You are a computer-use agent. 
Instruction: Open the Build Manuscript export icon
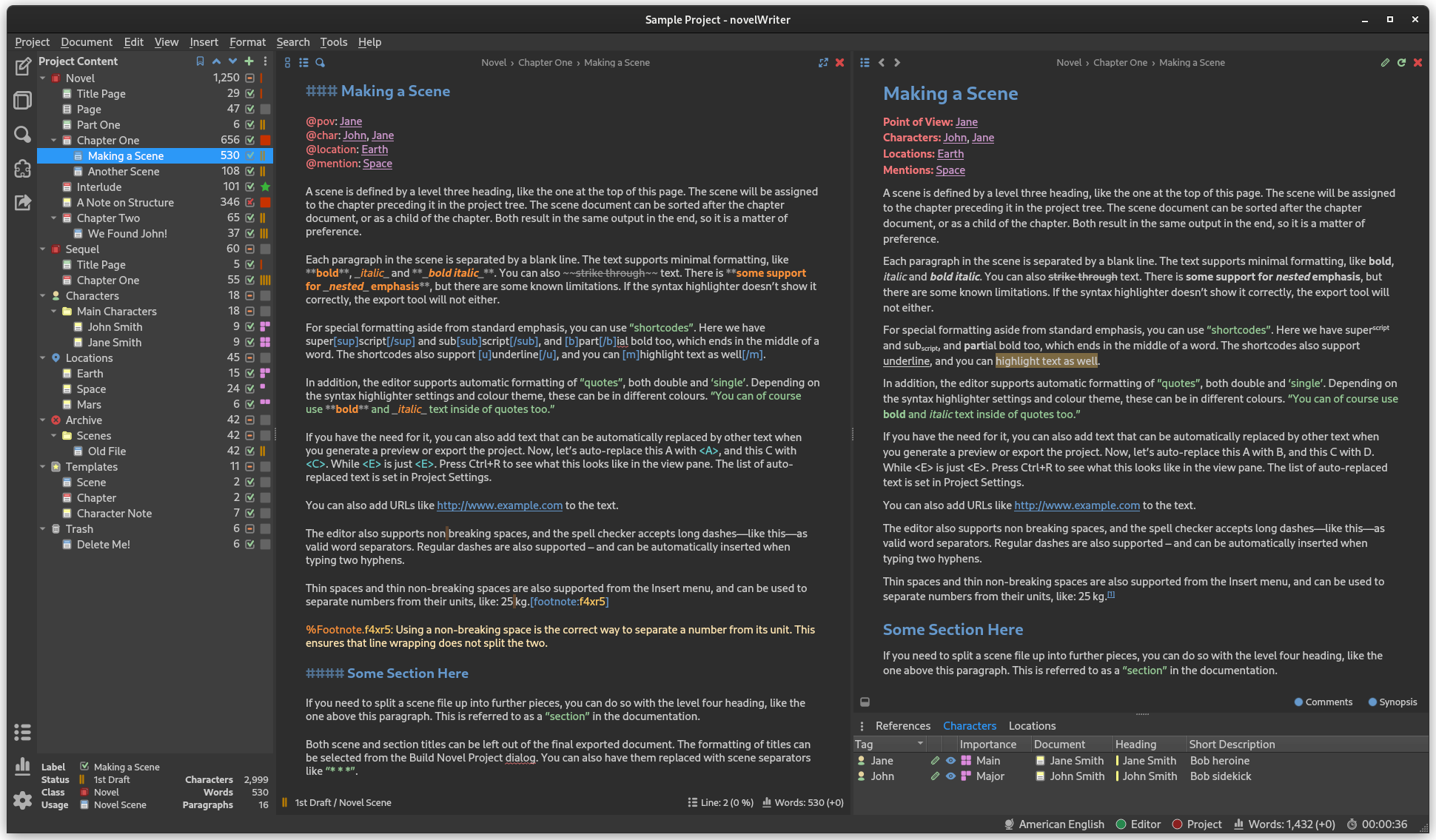pyautogui.click(x=23, y=202)
